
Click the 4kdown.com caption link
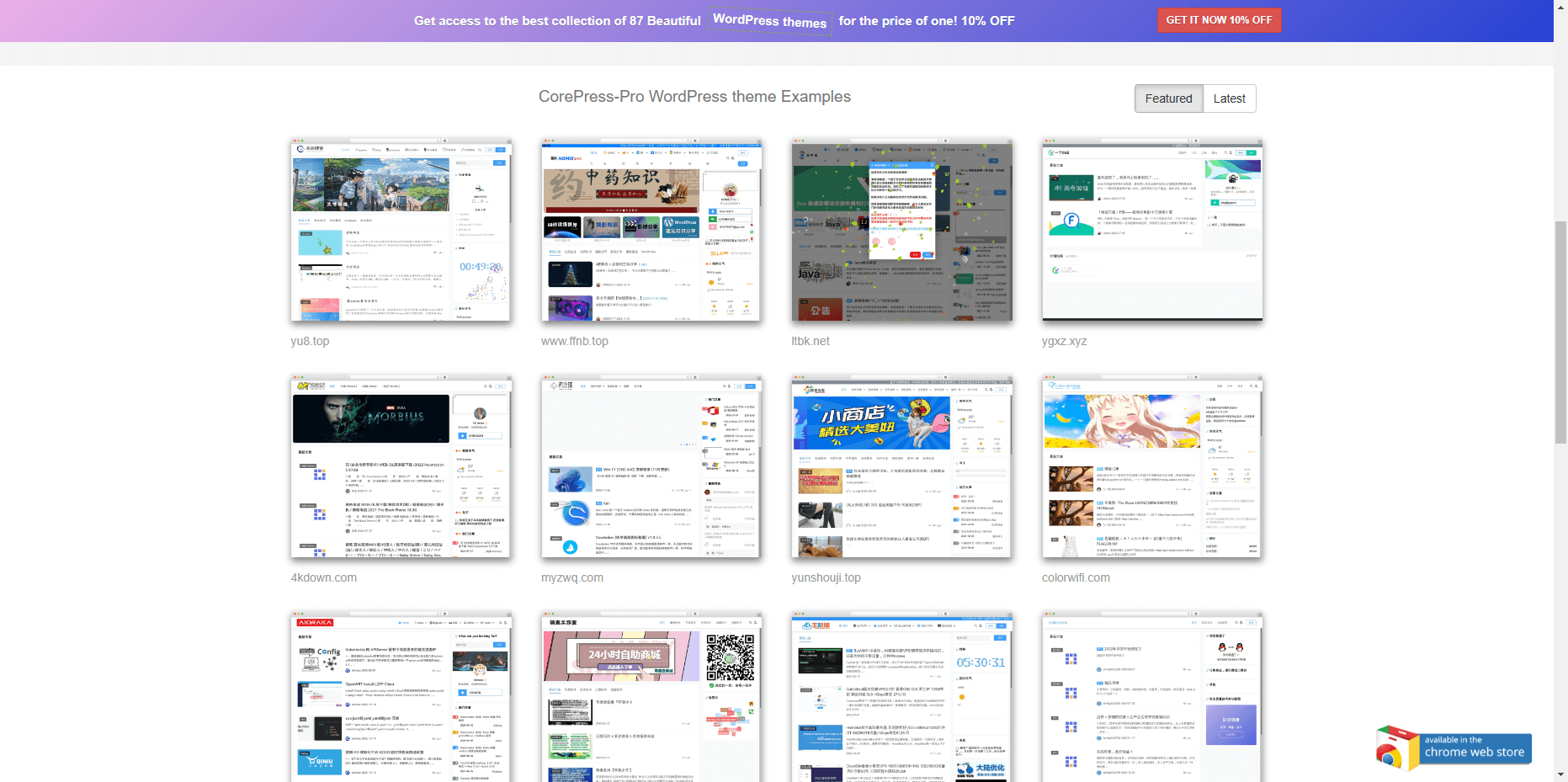pyautogui.click(x=323, y=577)
